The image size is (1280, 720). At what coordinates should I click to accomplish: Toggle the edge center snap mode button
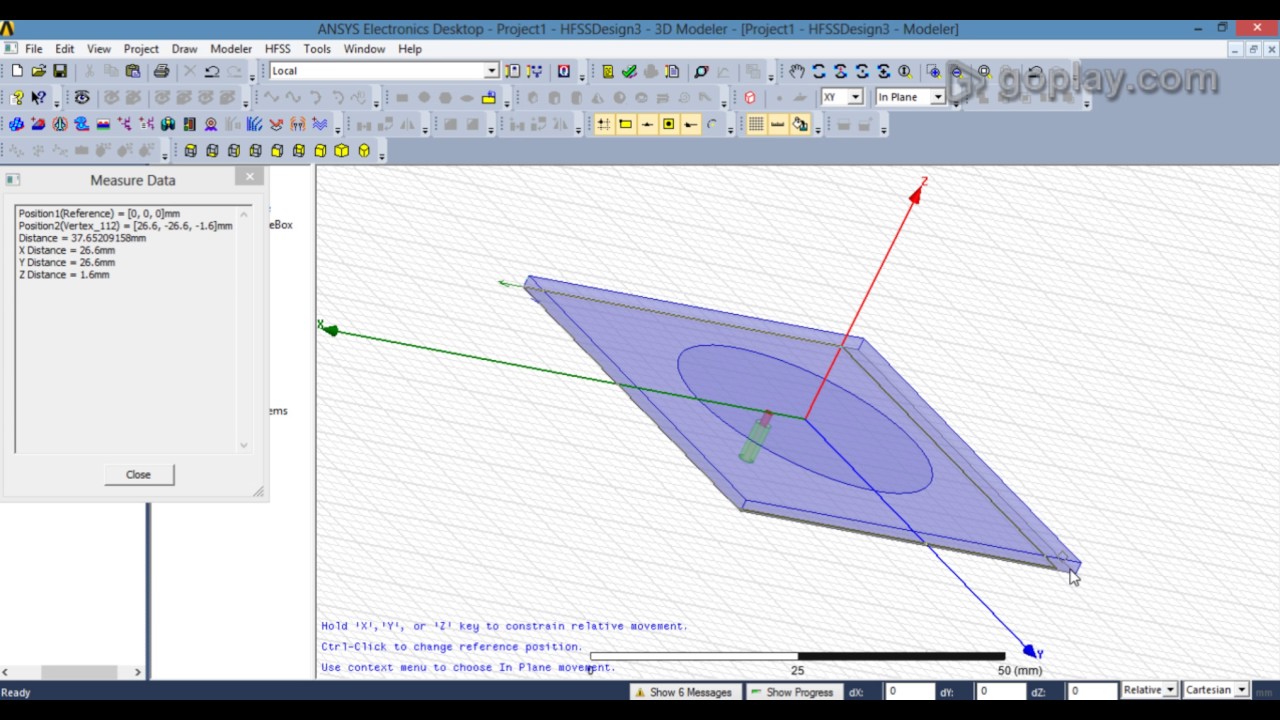(x=648, y=124)
